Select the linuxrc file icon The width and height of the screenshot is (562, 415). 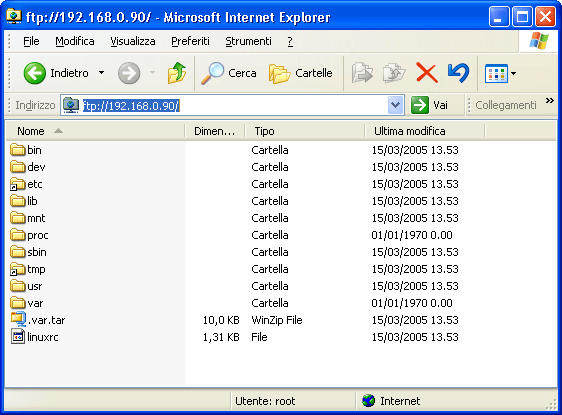(x=18, y=337)
